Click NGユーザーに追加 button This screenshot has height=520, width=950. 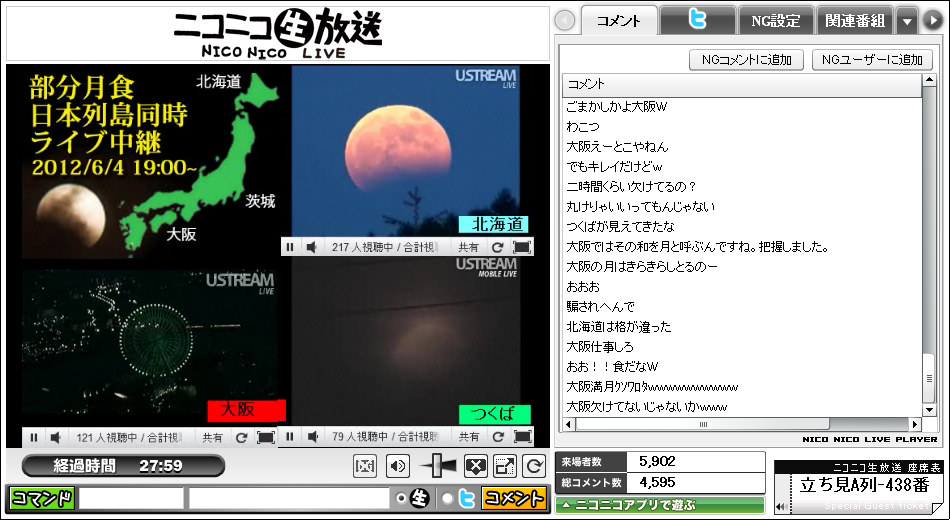(x=872, y=59)
